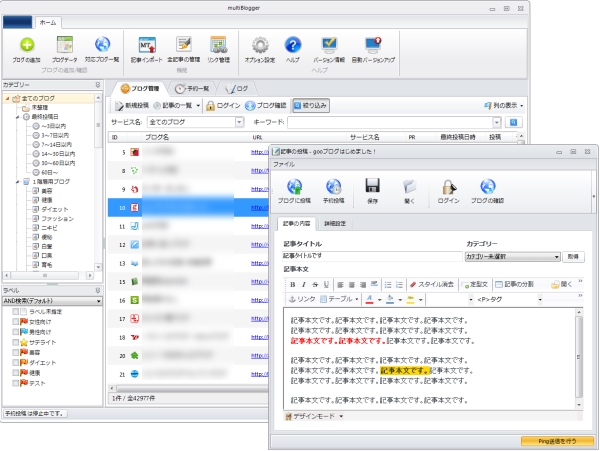Open ブログデータ in the ribbon

[65, 49]
